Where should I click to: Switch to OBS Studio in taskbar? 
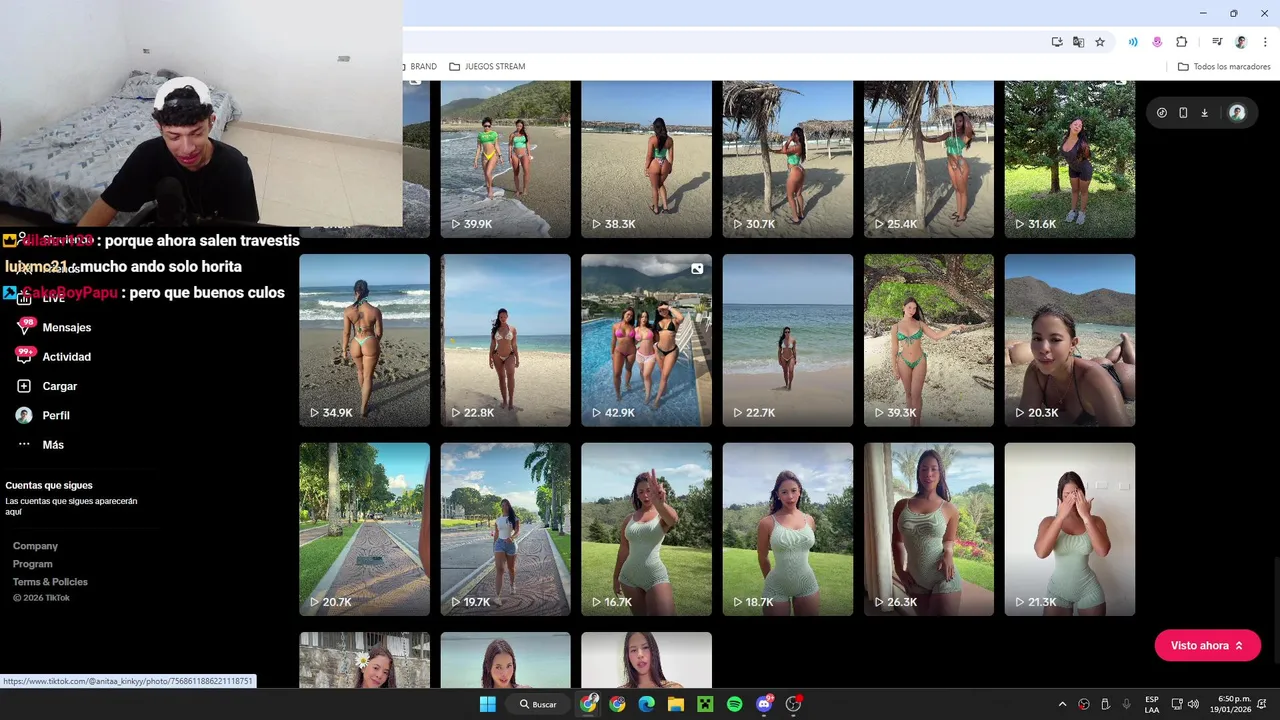(x=793, y=704)
